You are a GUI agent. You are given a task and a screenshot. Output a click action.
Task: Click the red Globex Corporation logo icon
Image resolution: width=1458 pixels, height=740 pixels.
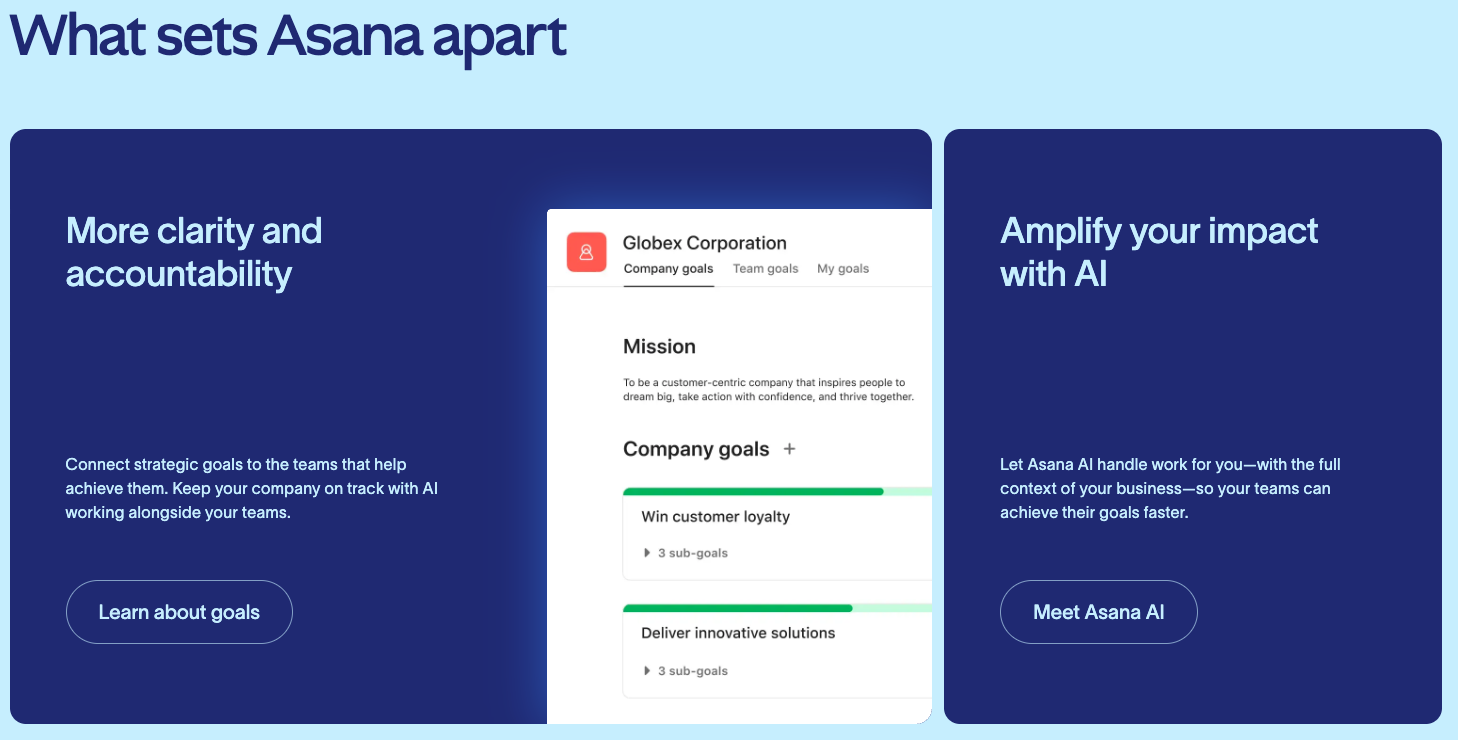(x=586, y=252)
